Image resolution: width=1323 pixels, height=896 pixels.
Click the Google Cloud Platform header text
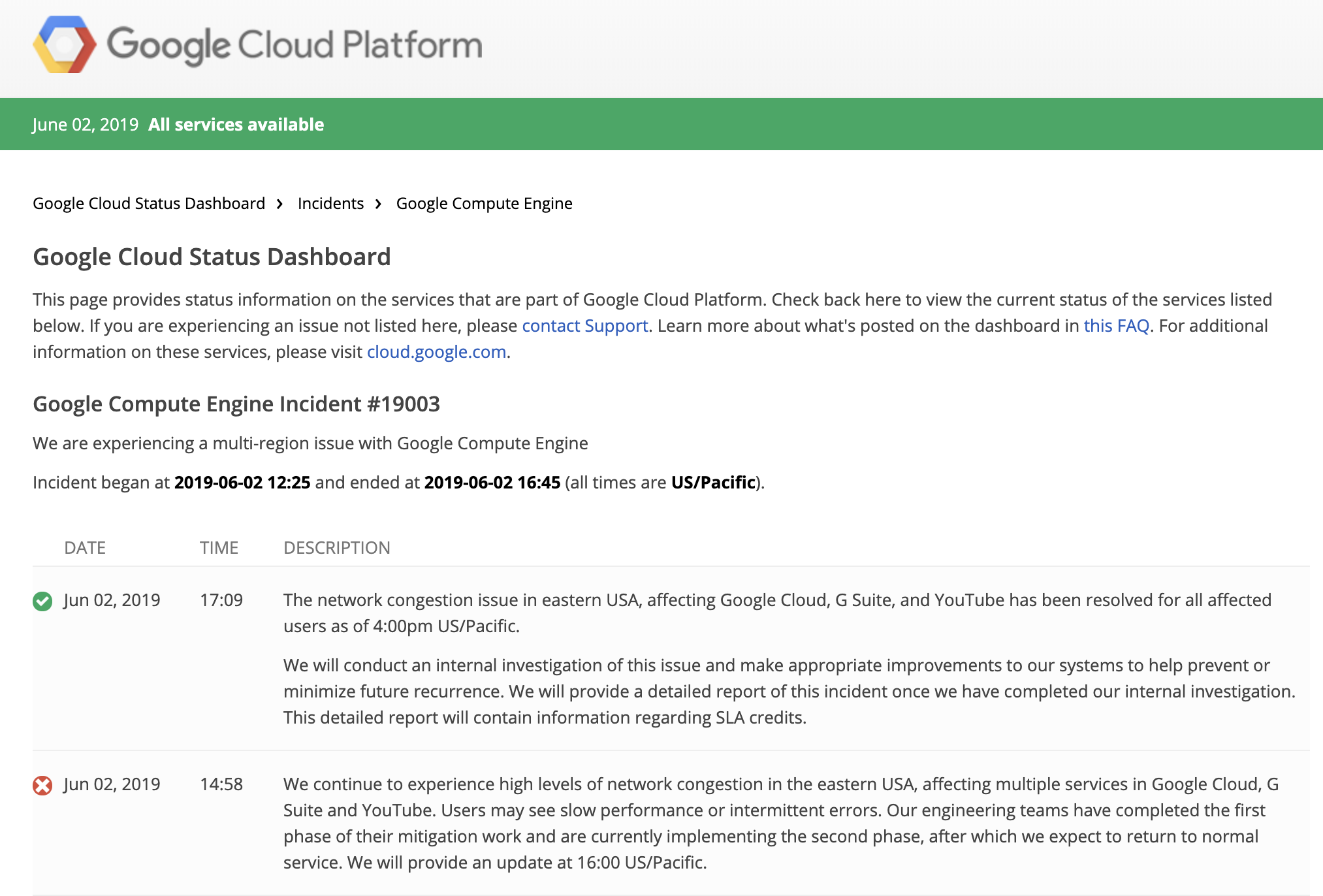click(x=294, y=44)
